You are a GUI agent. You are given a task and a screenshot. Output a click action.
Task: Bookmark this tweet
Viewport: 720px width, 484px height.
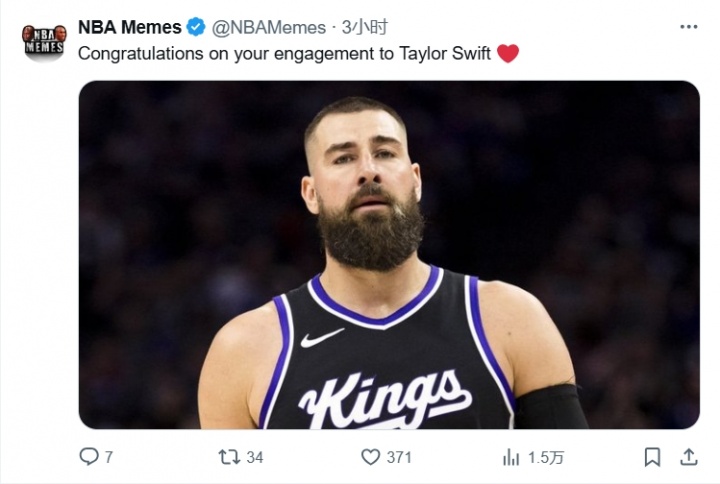point(652,457)
